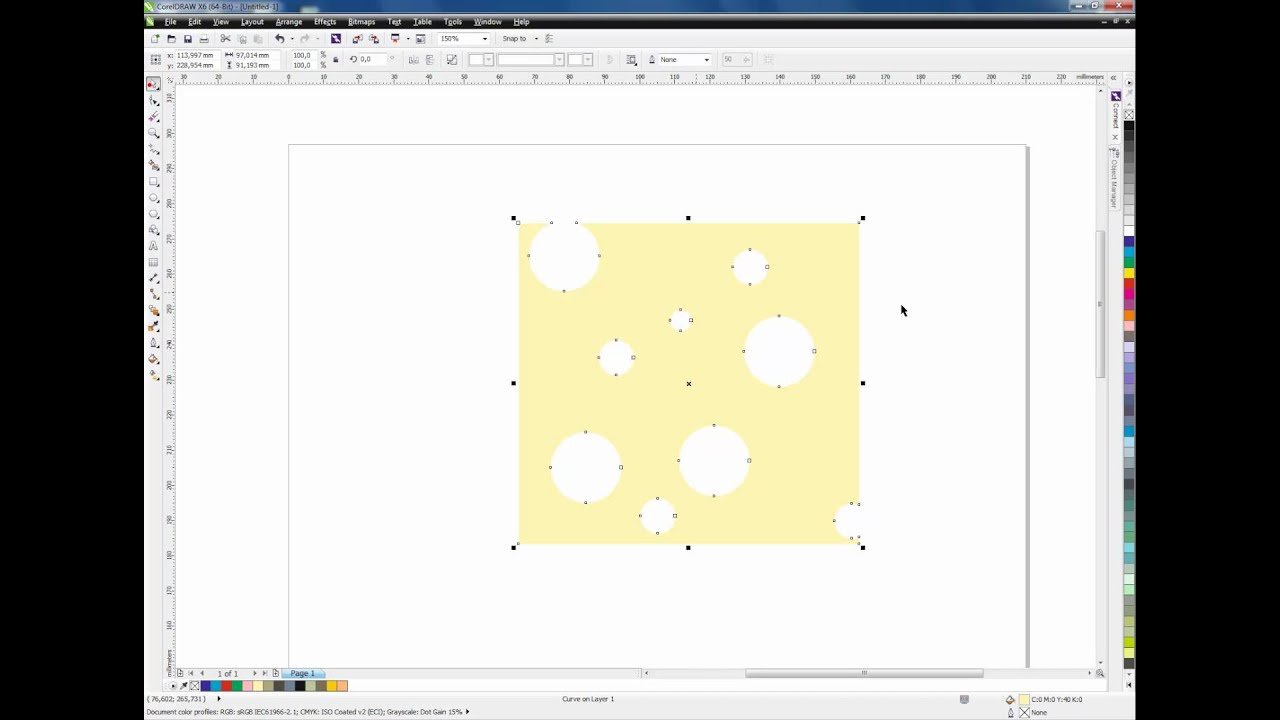
Task: Select the Shape tool
Action: pyautogui.click(x=154, y=101)
